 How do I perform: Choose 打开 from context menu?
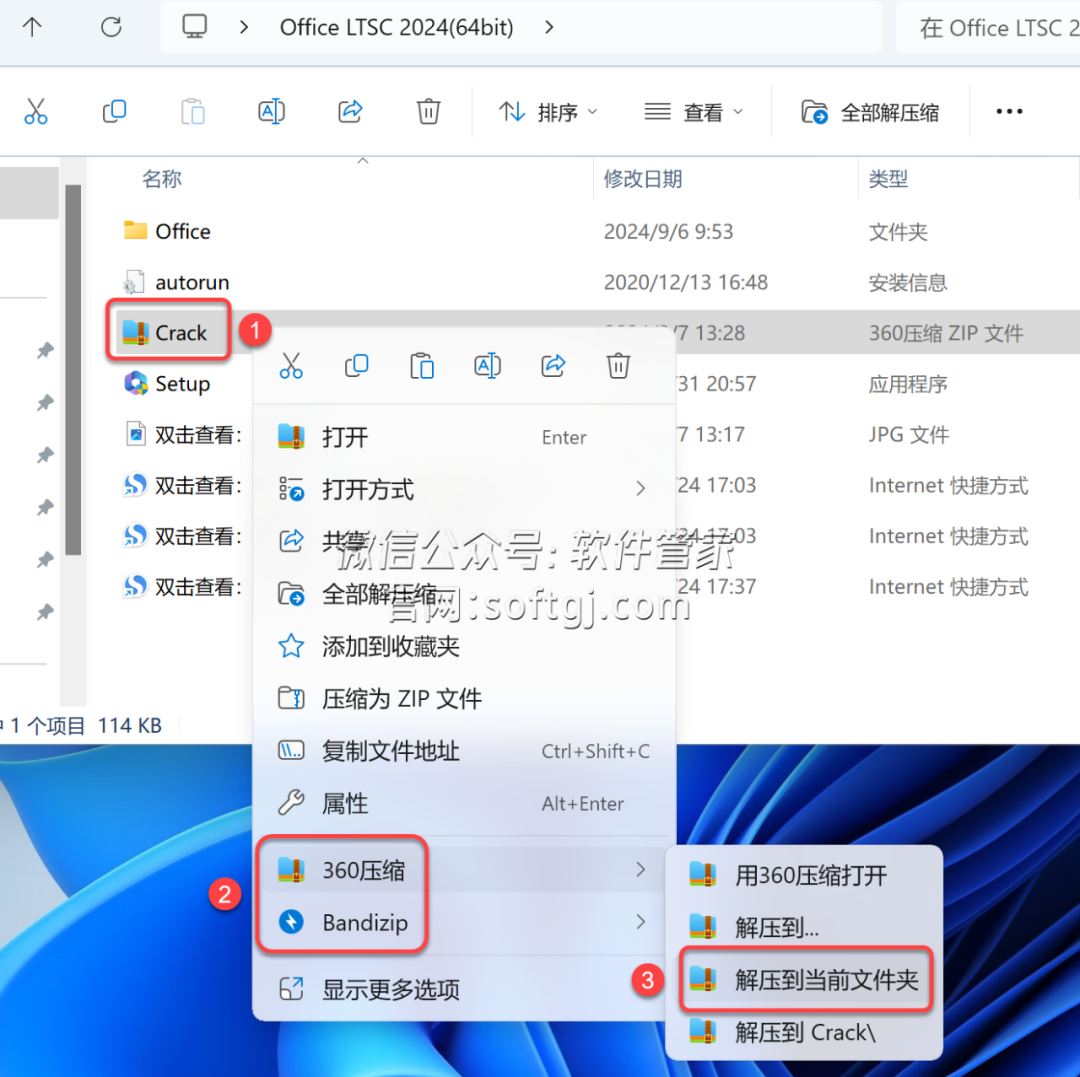point(464,437)
